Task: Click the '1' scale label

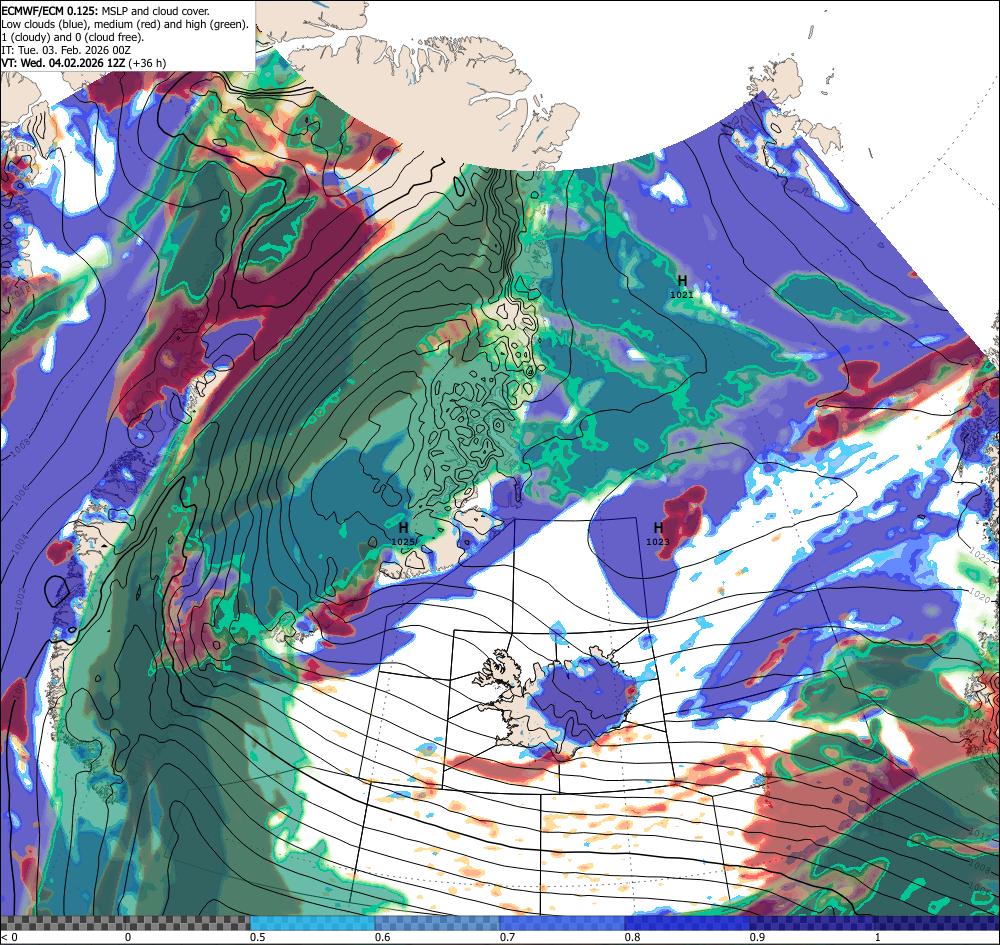Action: (x=878, y=937)
